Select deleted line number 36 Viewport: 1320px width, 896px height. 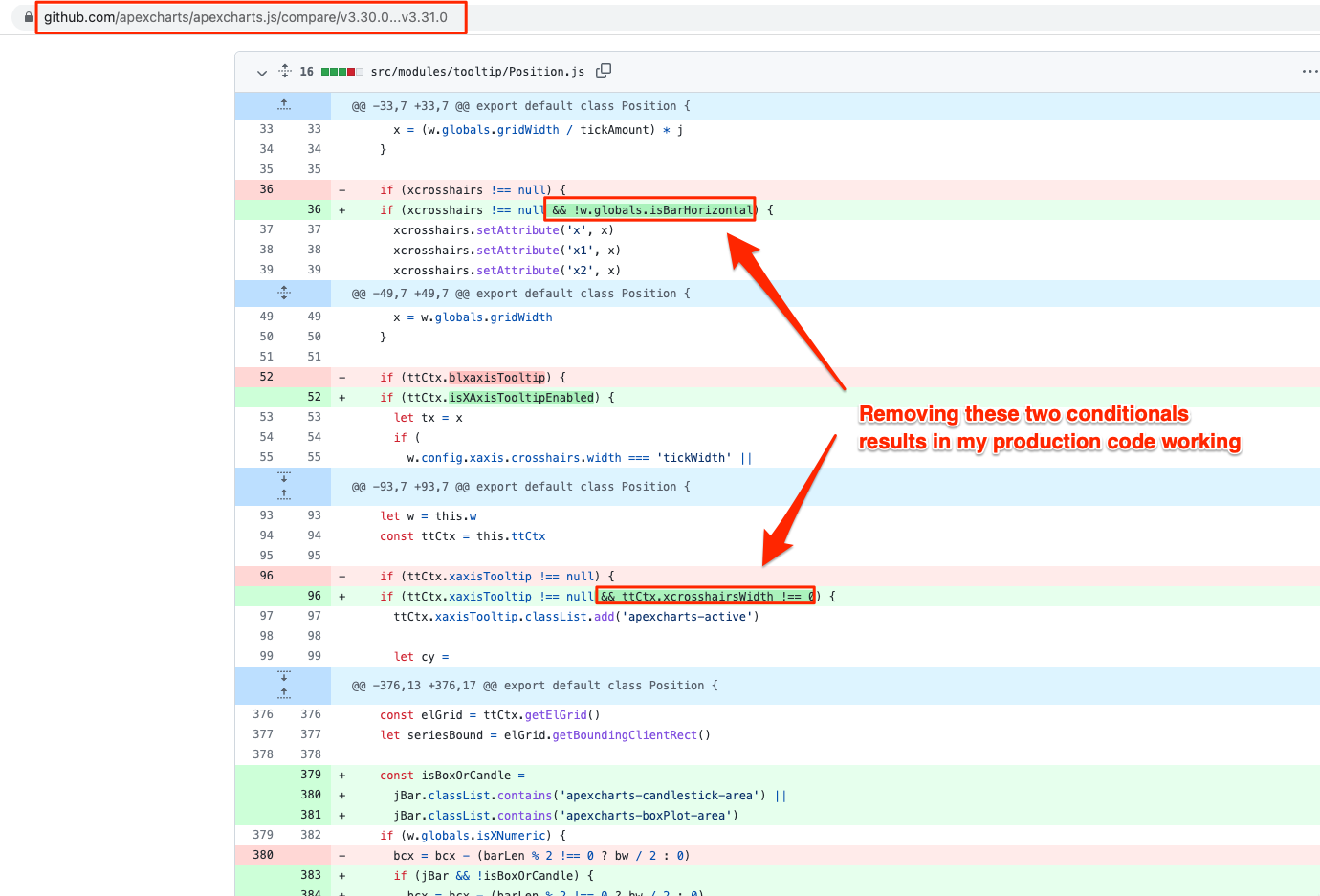click(x=266, y=189)
